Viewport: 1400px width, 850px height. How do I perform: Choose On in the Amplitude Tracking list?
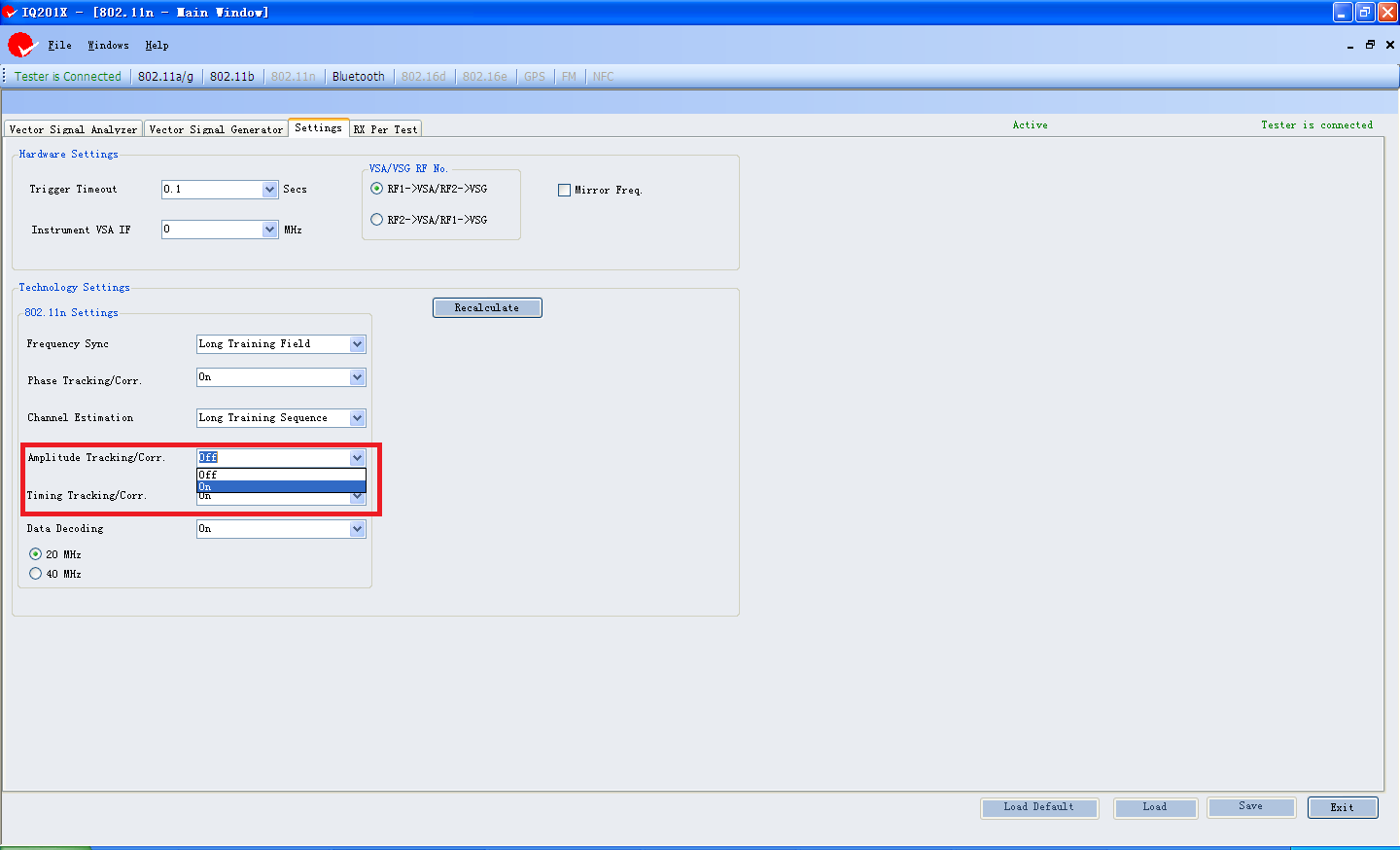click(281, 486)
